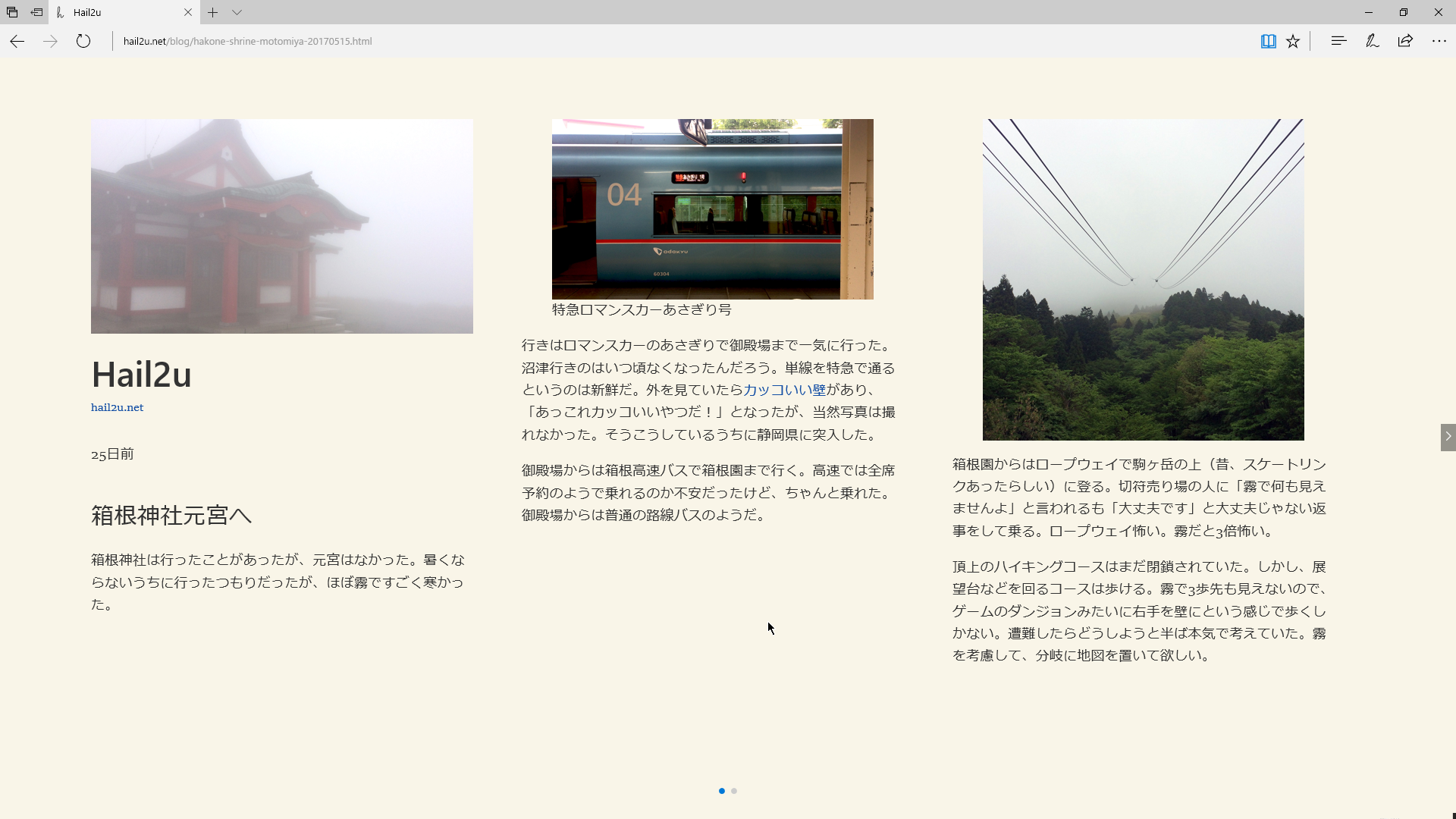Switch to the Hail2u tab

click(121, 12)
